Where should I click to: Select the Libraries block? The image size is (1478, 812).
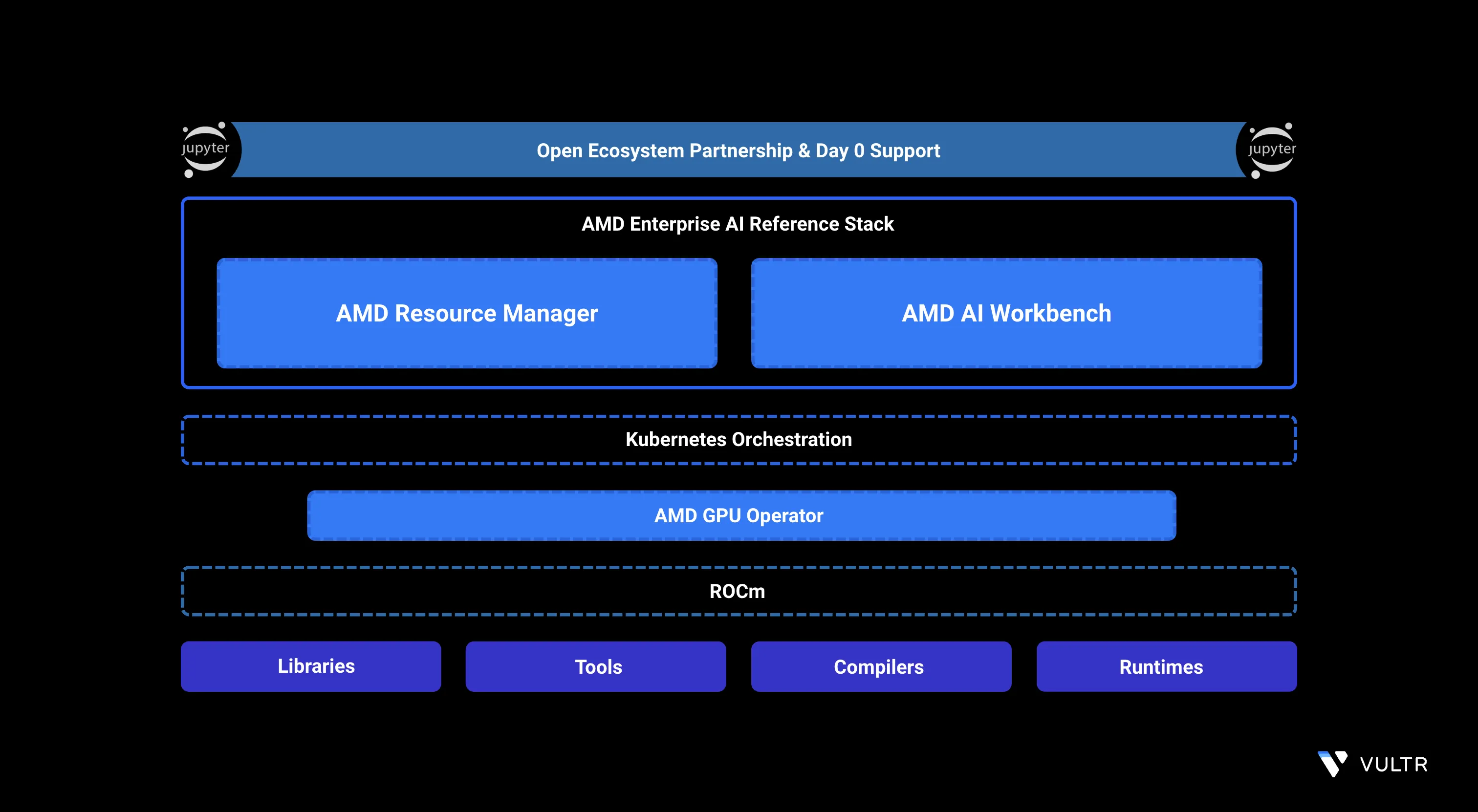click(310, 666)
